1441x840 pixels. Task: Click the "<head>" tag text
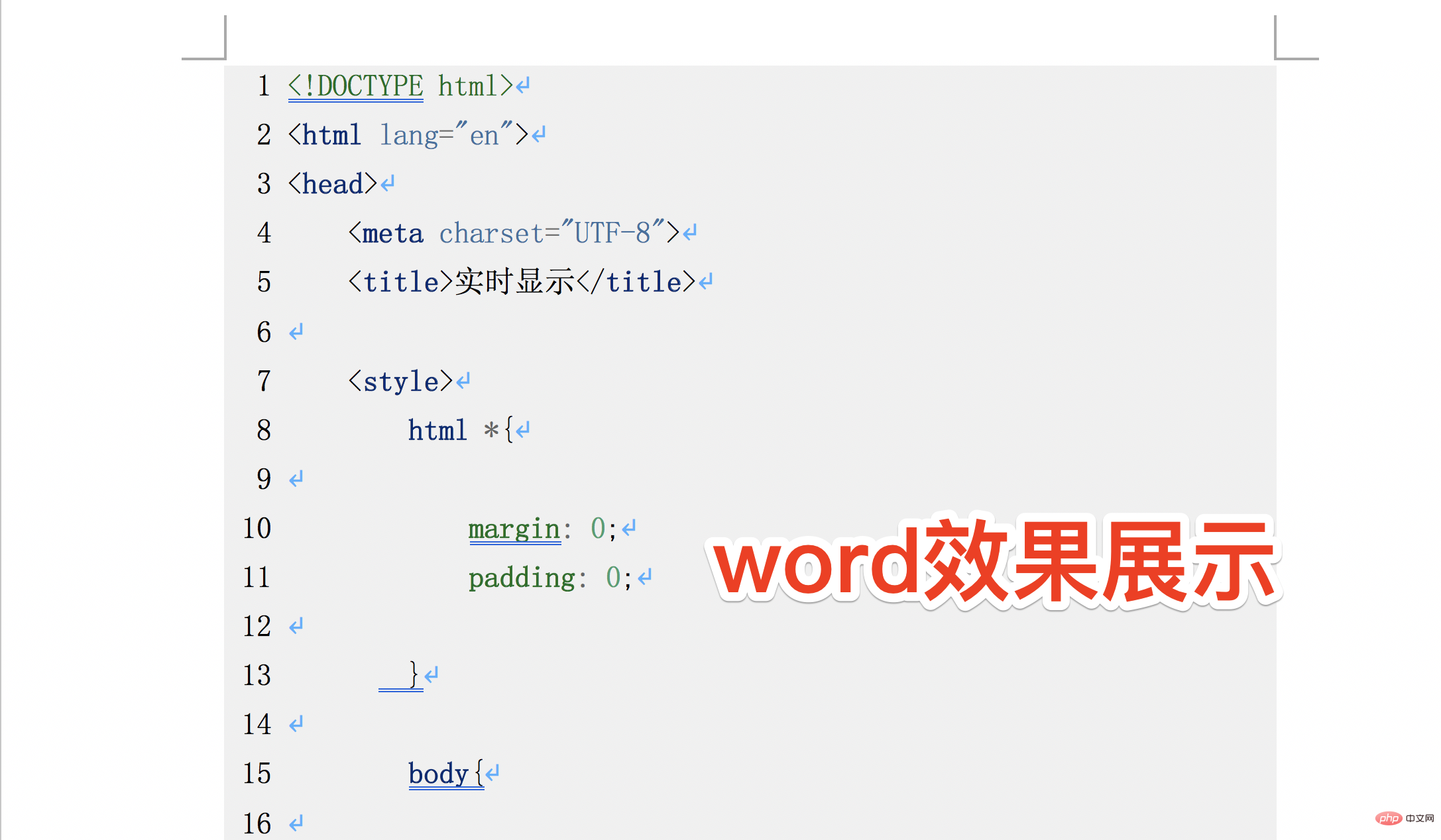[333, 184]
